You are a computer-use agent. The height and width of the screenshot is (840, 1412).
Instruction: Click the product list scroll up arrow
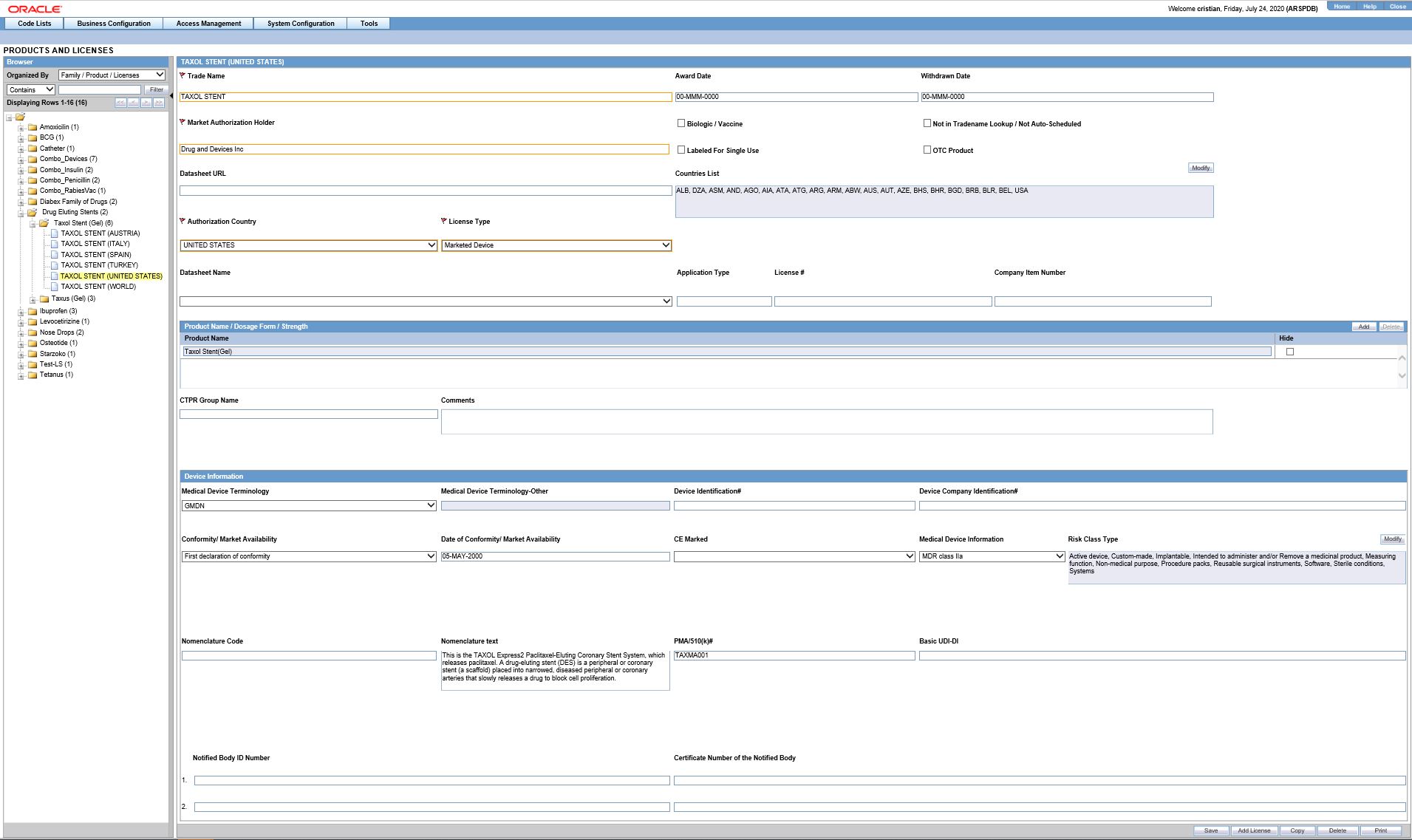(1402, 358)
